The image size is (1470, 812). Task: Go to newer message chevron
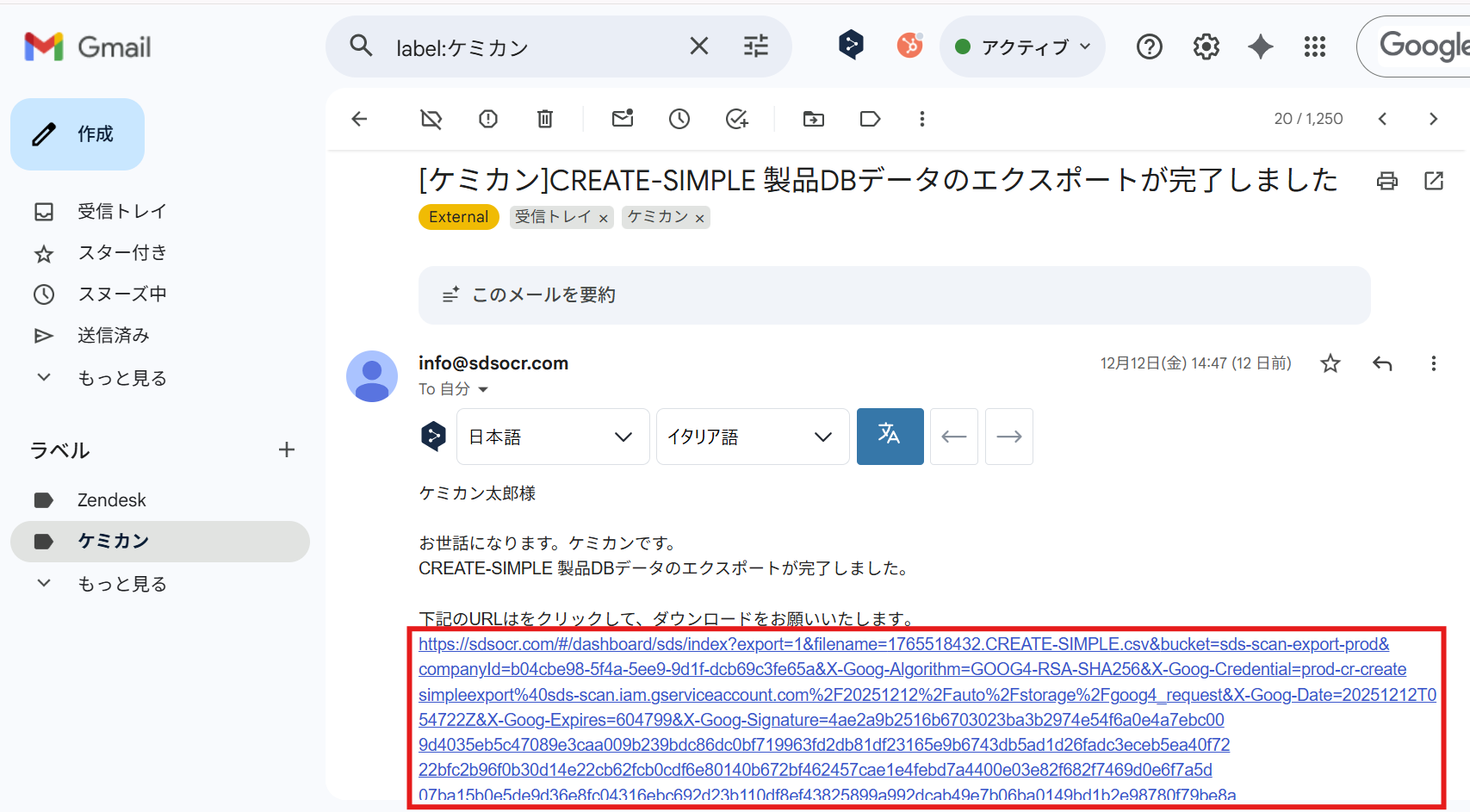[x=1382, y=119]
